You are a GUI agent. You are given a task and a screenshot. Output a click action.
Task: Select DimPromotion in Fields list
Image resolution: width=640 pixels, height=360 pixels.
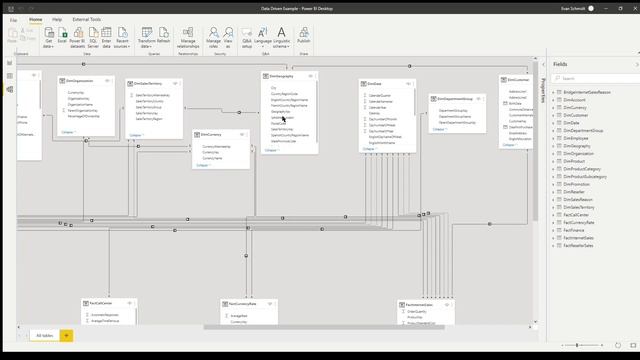576,184
